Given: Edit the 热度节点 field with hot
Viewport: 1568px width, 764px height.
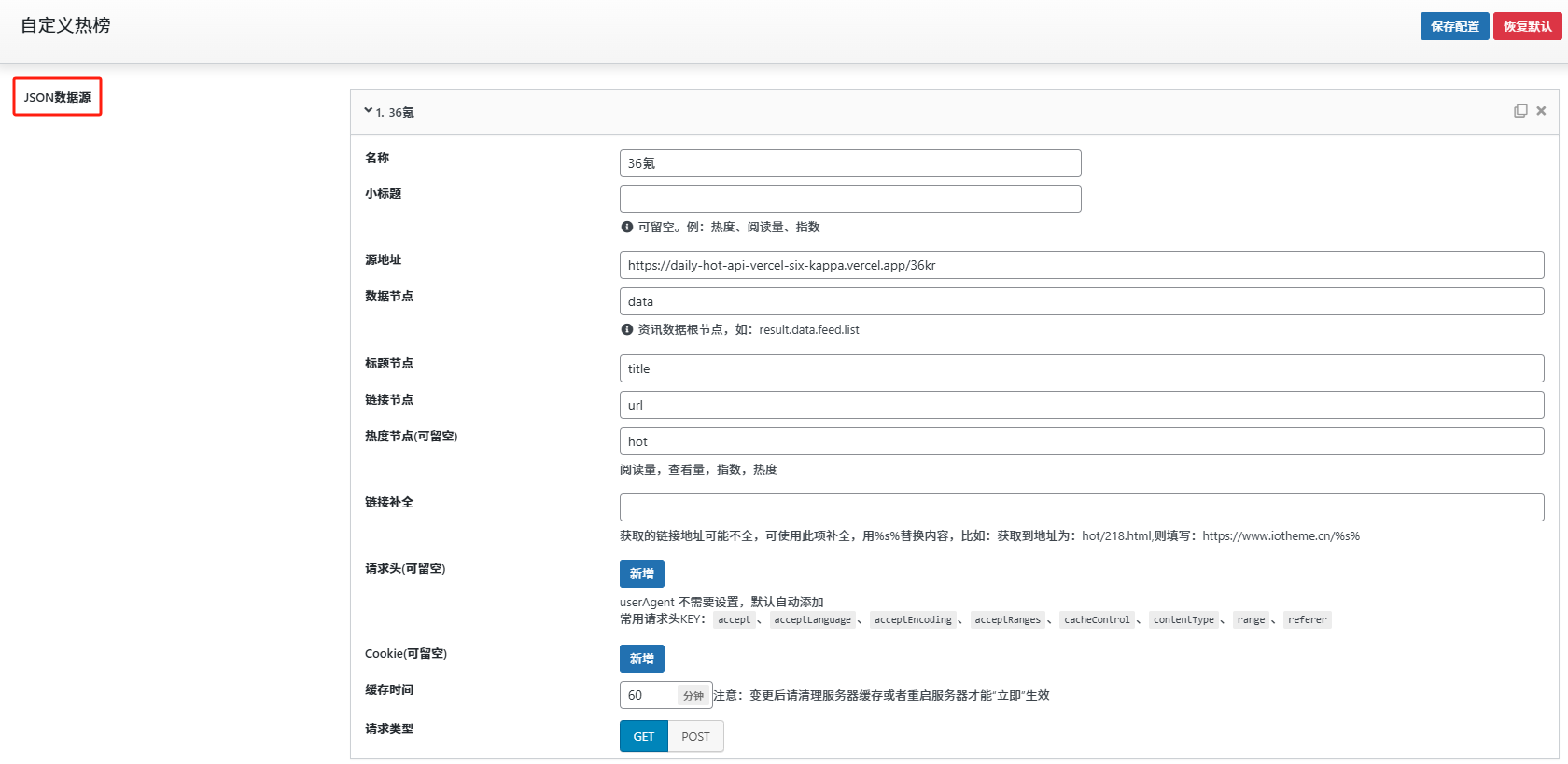Looking at the screenshot, I should [1082, 441].
